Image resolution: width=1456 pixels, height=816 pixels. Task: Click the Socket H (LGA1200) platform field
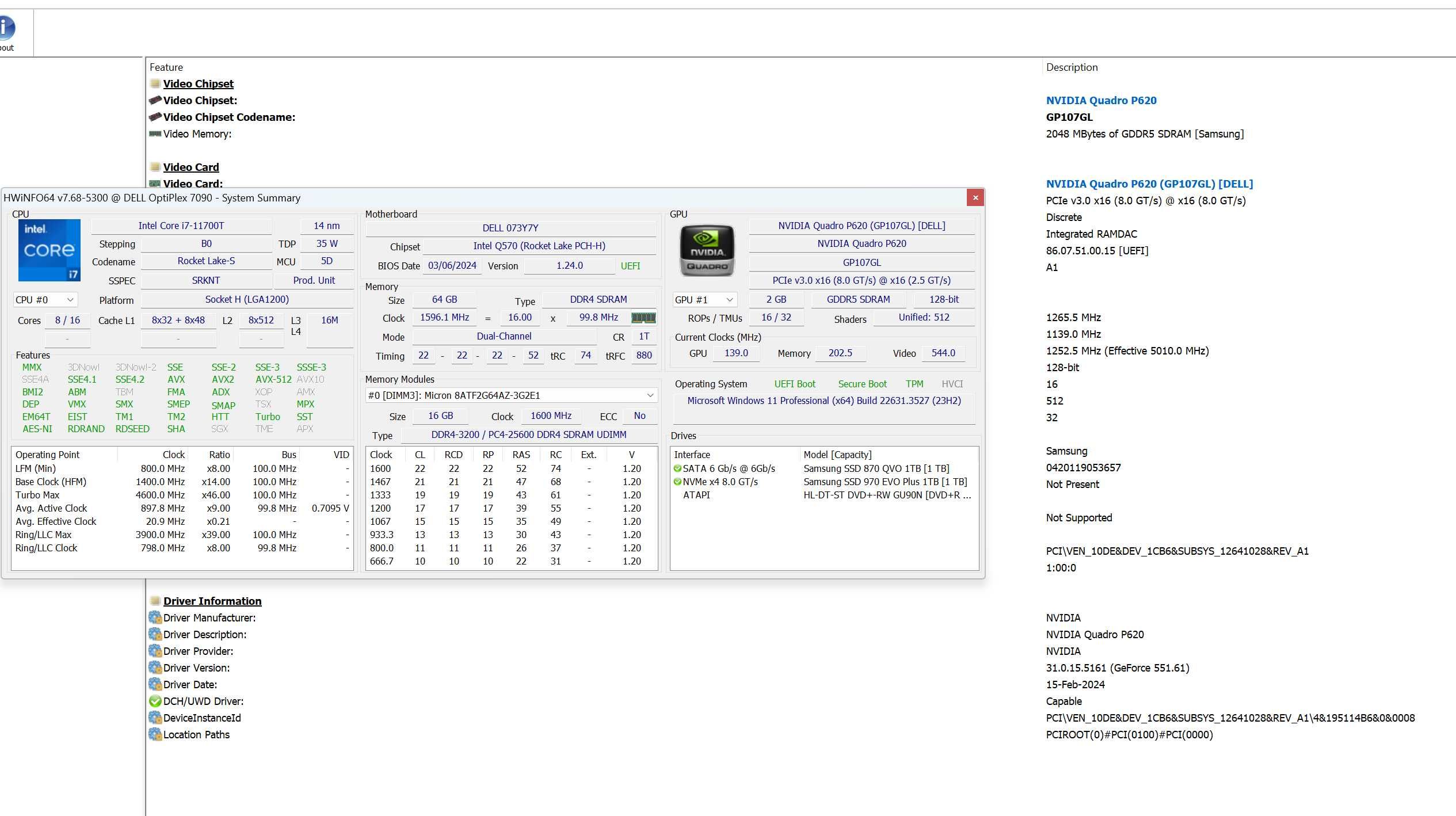pos(247,299)
